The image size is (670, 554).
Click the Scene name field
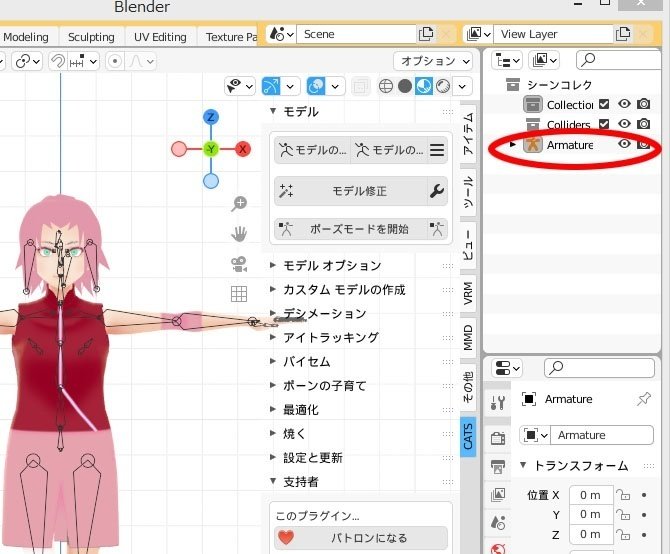tap(356, 34)
